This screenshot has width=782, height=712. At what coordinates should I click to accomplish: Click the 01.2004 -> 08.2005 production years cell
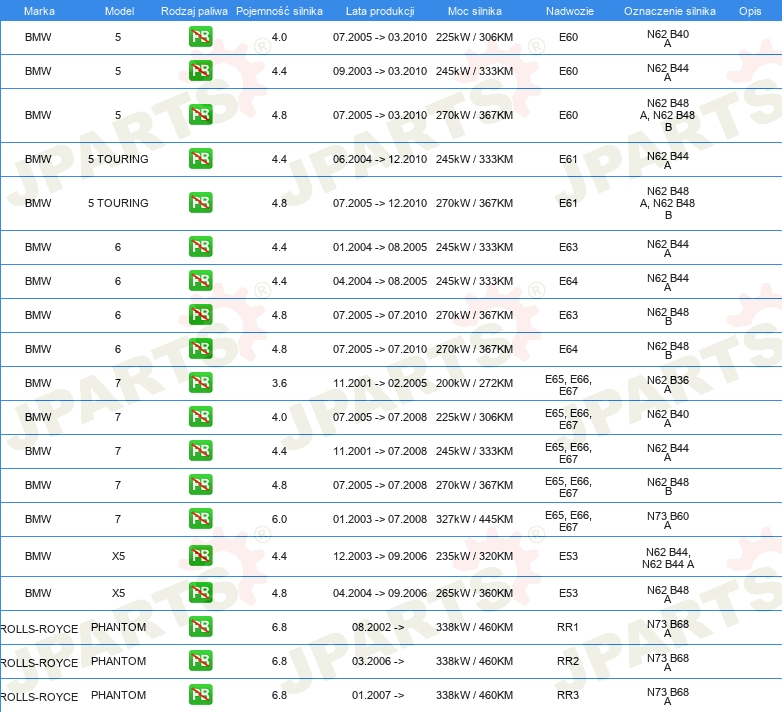point(380,247)
